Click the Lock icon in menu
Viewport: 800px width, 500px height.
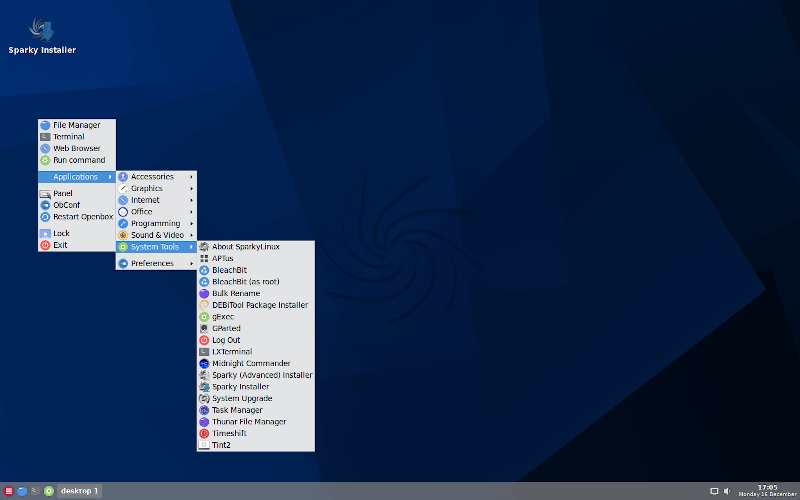(45, 233)
